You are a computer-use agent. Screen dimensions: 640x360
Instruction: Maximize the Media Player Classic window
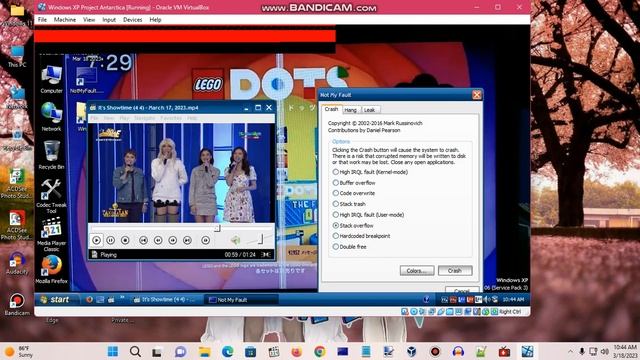click(x=258, y=108)
